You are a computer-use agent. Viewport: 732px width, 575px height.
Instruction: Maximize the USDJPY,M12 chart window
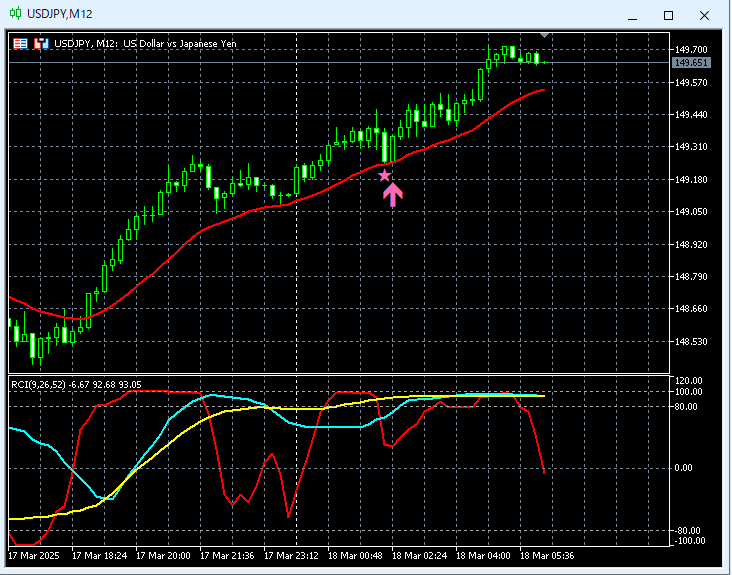point(669,16)
